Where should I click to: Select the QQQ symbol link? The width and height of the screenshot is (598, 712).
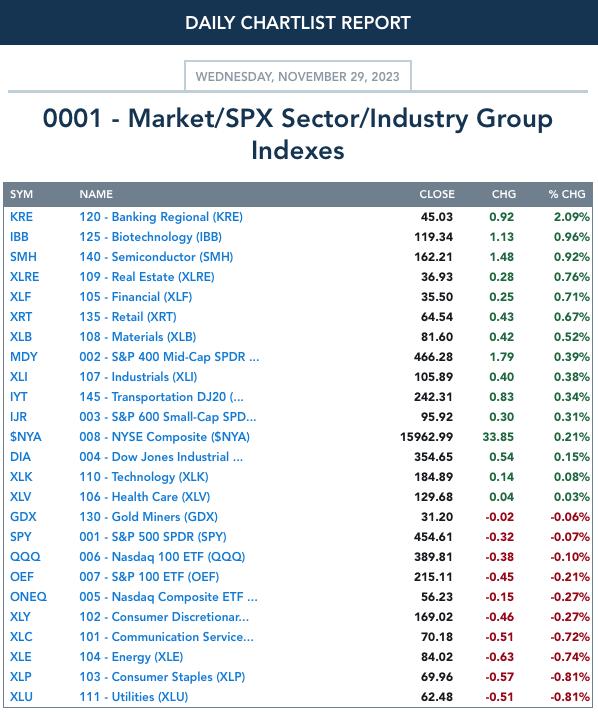point(25,557)
